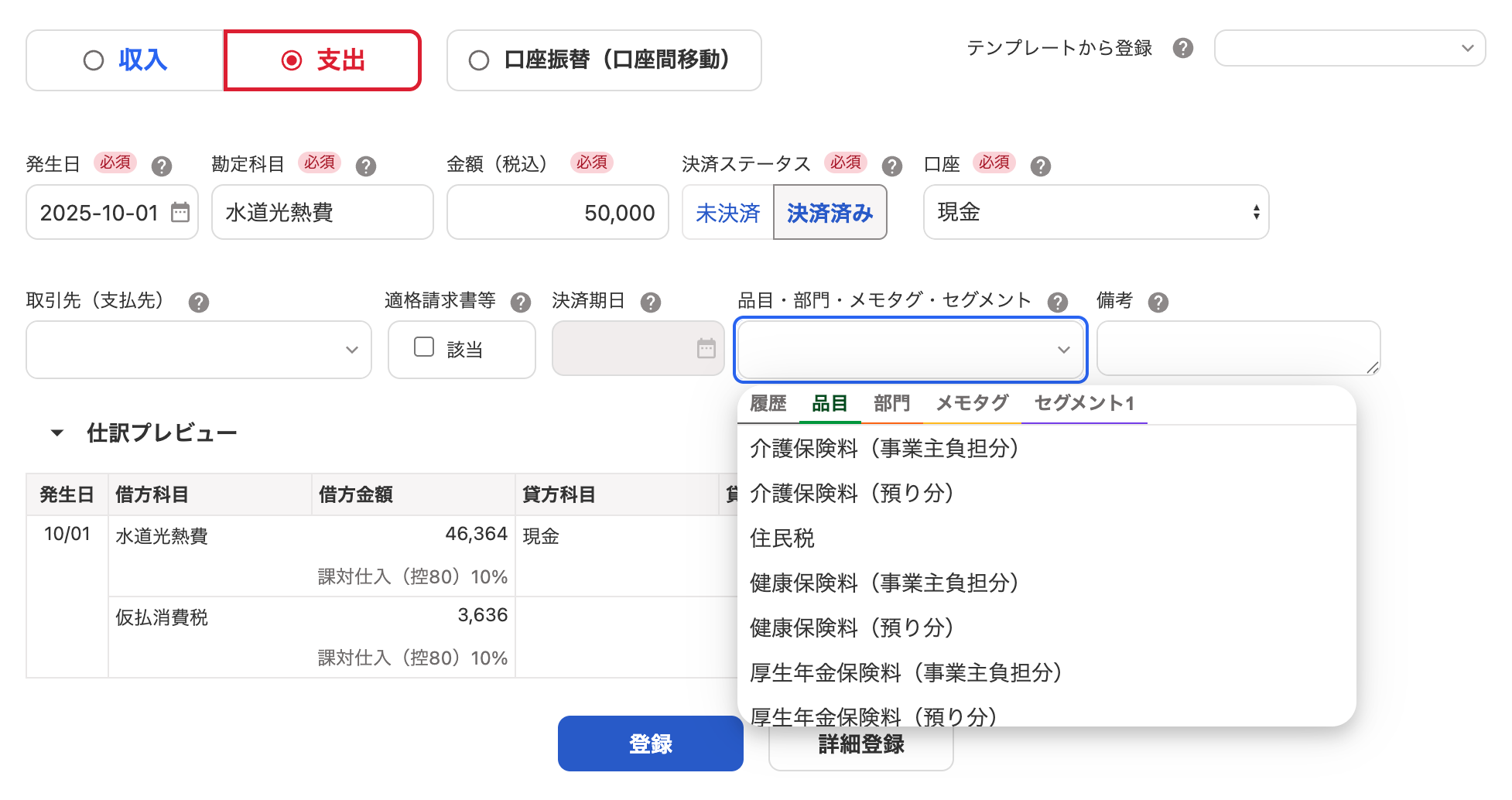Click the 詳細登録 button
The height and width of the screenshot is (800, 1512).
pos(861,745)
